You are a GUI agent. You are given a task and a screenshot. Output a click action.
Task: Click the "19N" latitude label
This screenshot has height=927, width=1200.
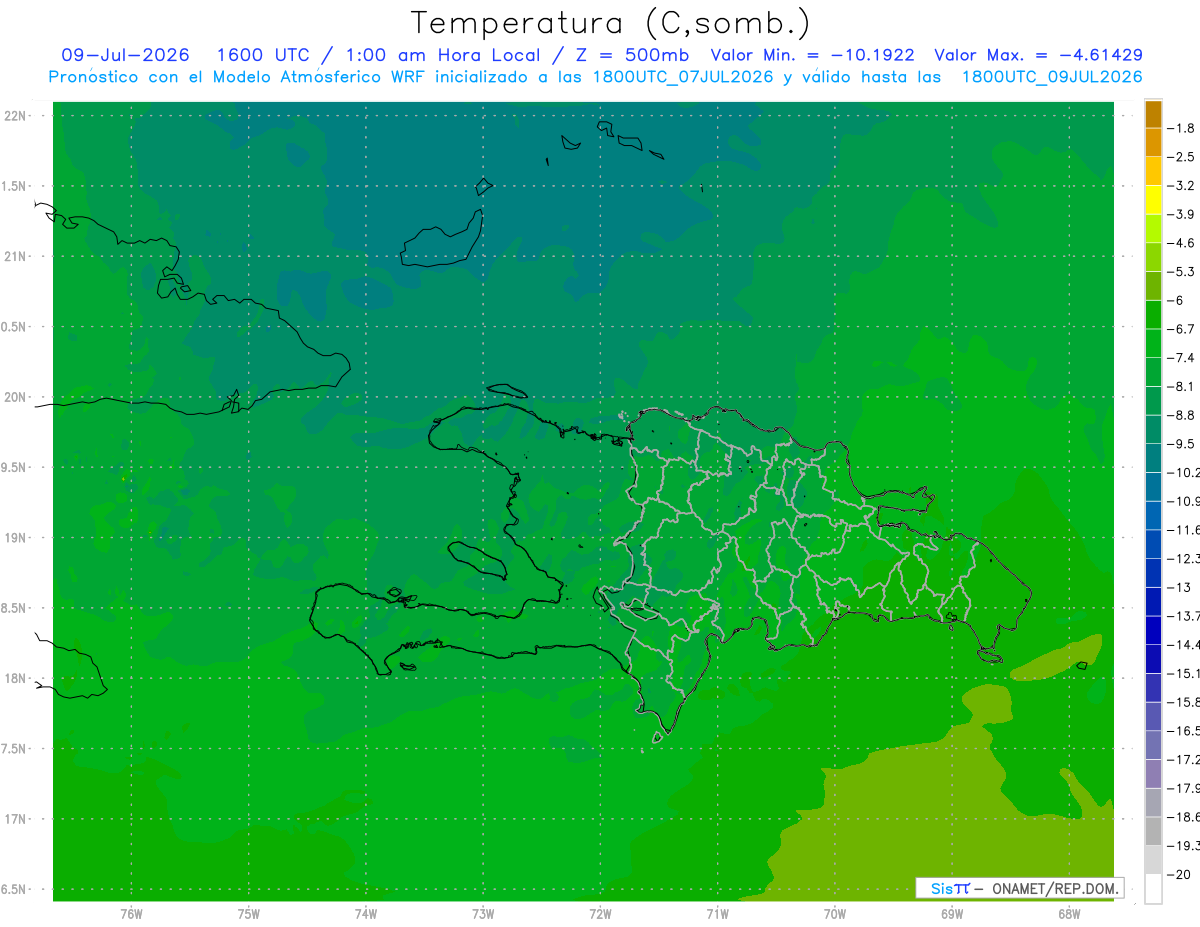(x=15, y=538)
